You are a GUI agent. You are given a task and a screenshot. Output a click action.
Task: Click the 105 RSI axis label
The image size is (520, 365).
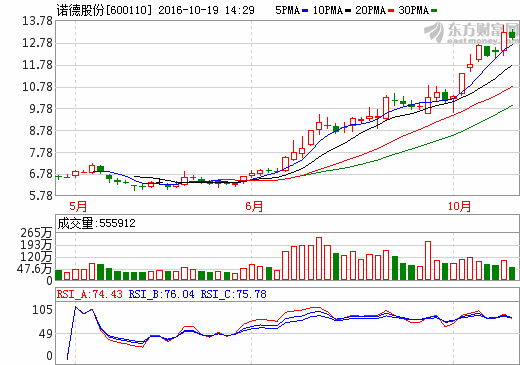[42, 310]
